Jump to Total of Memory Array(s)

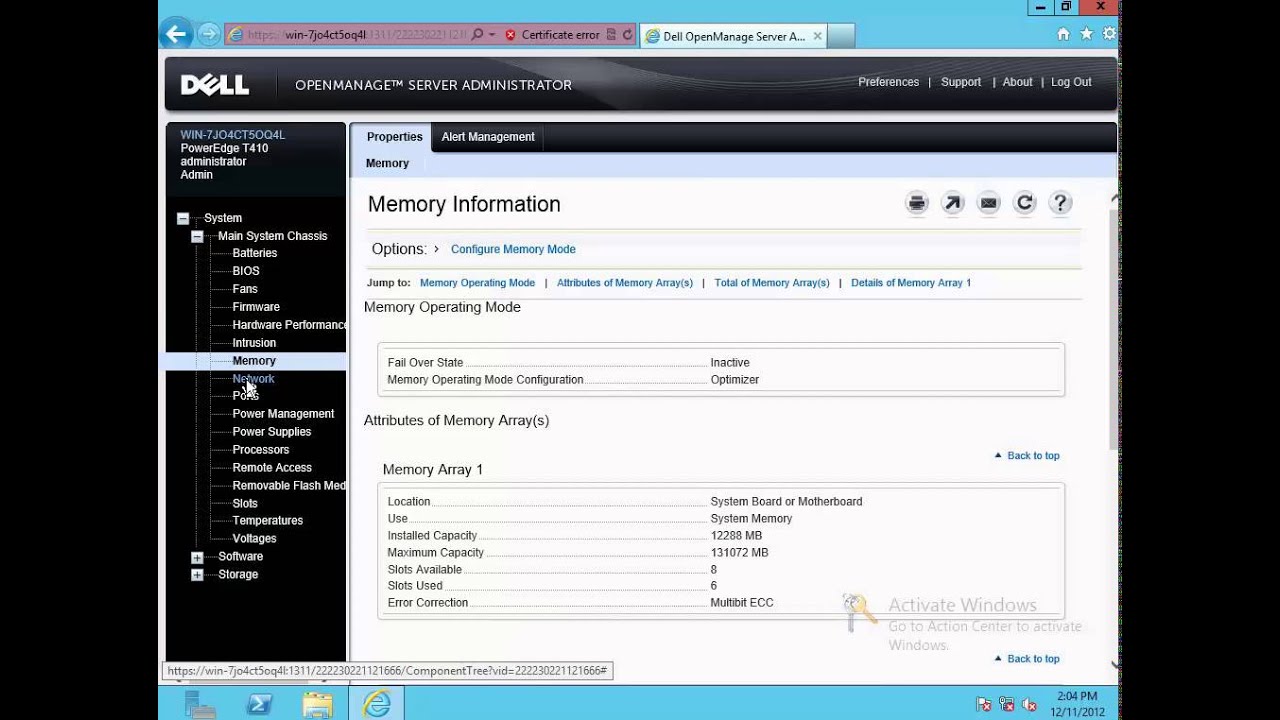point(772,283)
